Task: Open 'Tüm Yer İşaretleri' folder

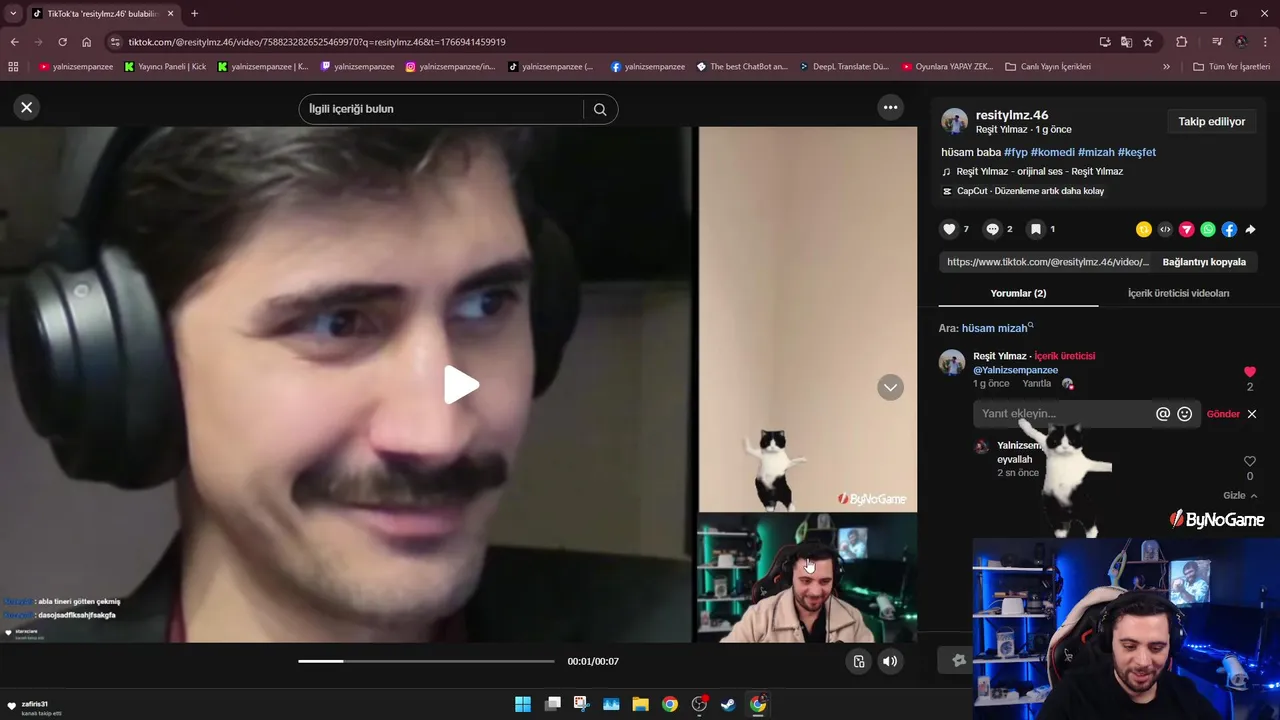Action: [1231, 67]
